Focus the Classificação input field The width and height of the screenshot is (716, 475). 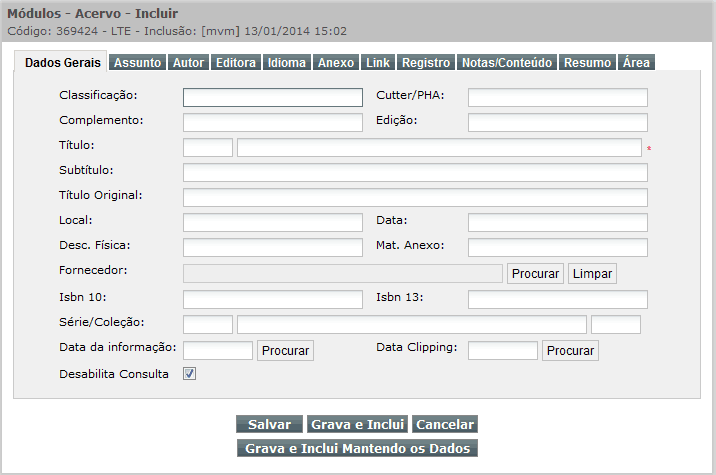click(273, 97)
